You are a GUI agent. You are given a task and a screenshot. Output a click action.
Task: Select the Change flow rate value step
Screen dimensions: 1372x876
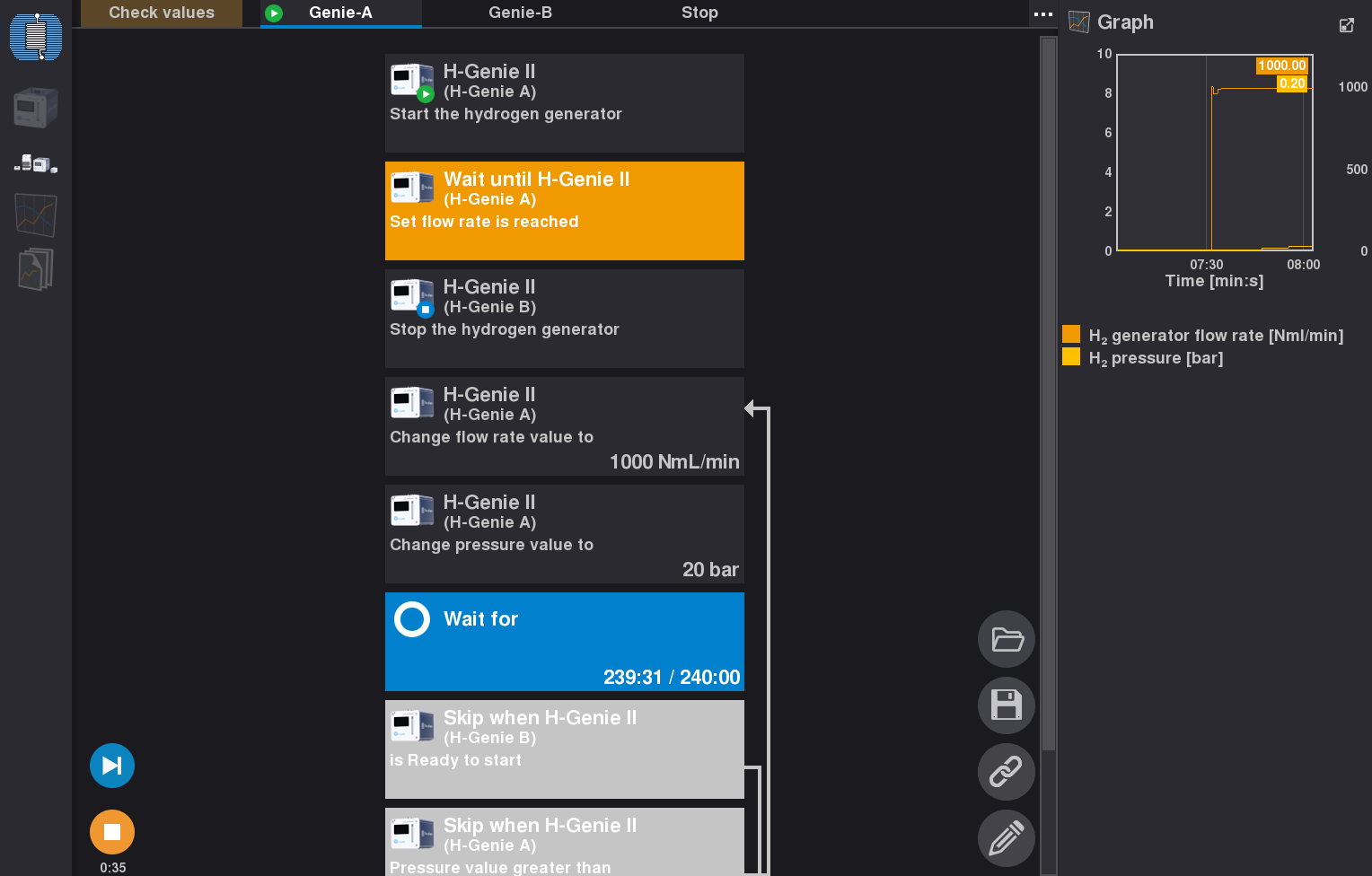click(x=565, y=426)
